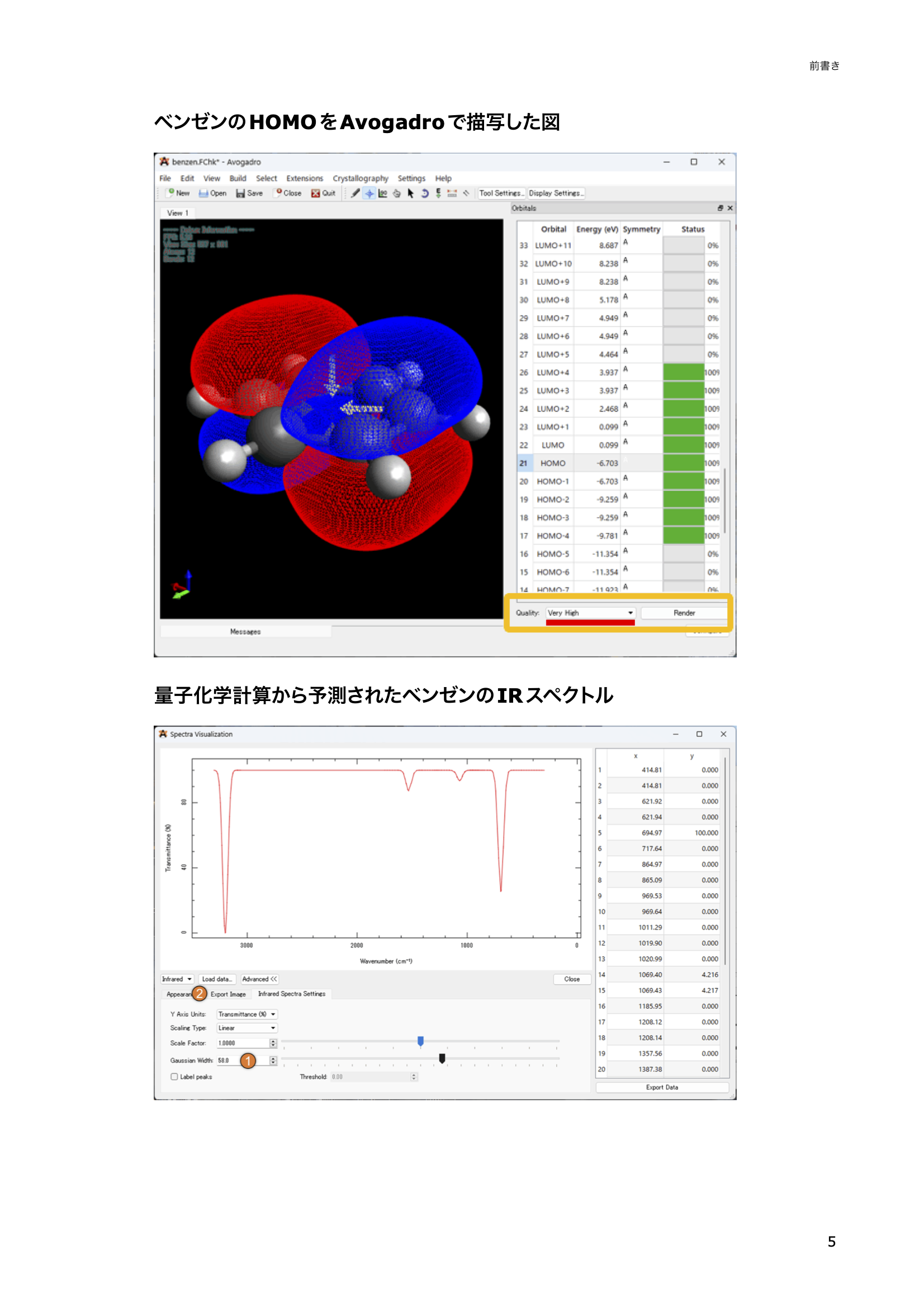The width and height of the screenshot is (924, 1307).
Task: Click the Close file toolbar button
Action: click(x=288, y=193)
